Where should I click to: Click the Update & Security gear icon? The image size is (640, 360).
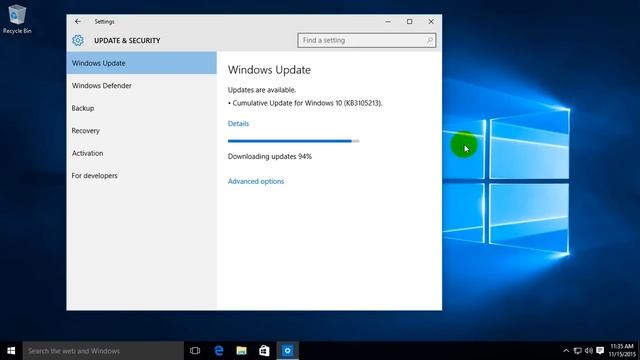pos(78,40)
